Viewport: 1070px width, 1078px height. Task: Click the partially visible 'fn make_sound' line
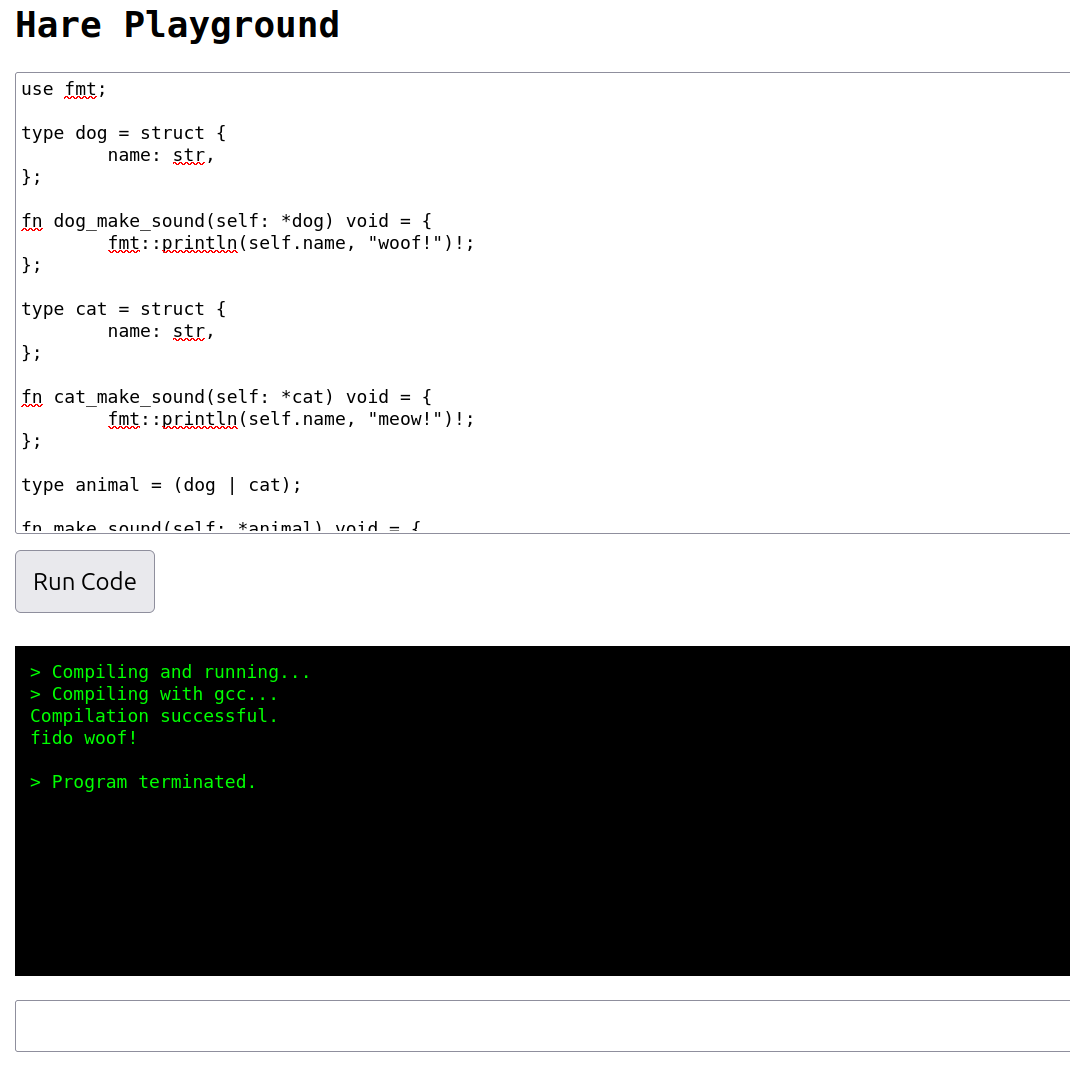pos(221,526)
